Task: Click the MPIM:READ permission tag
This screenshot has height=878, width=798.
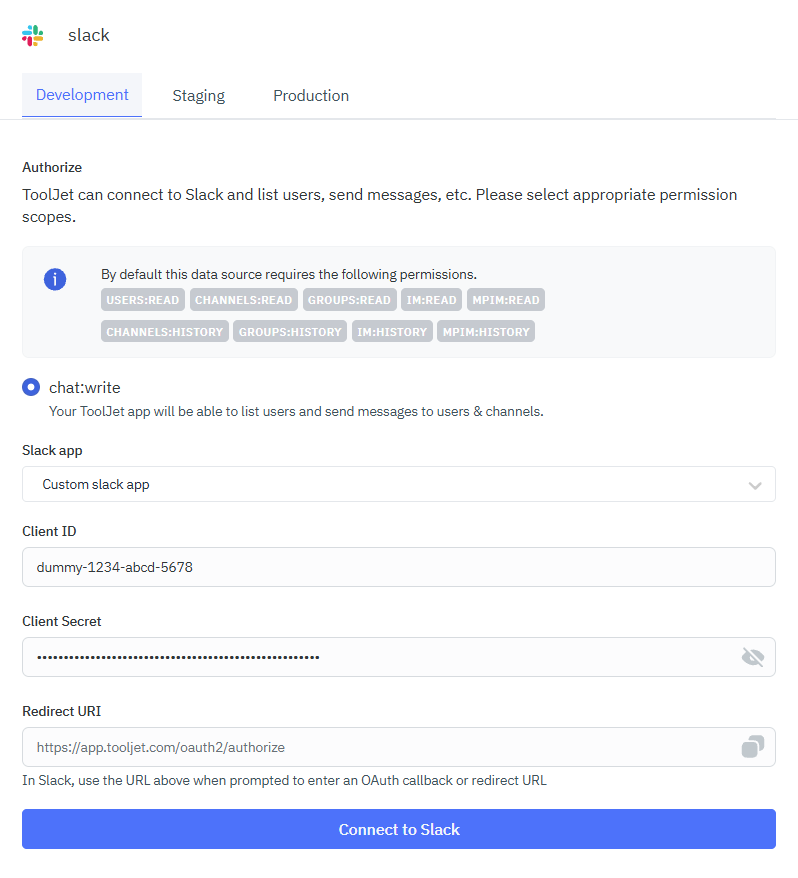Action: pyautogui.click(x=505, y=300)
